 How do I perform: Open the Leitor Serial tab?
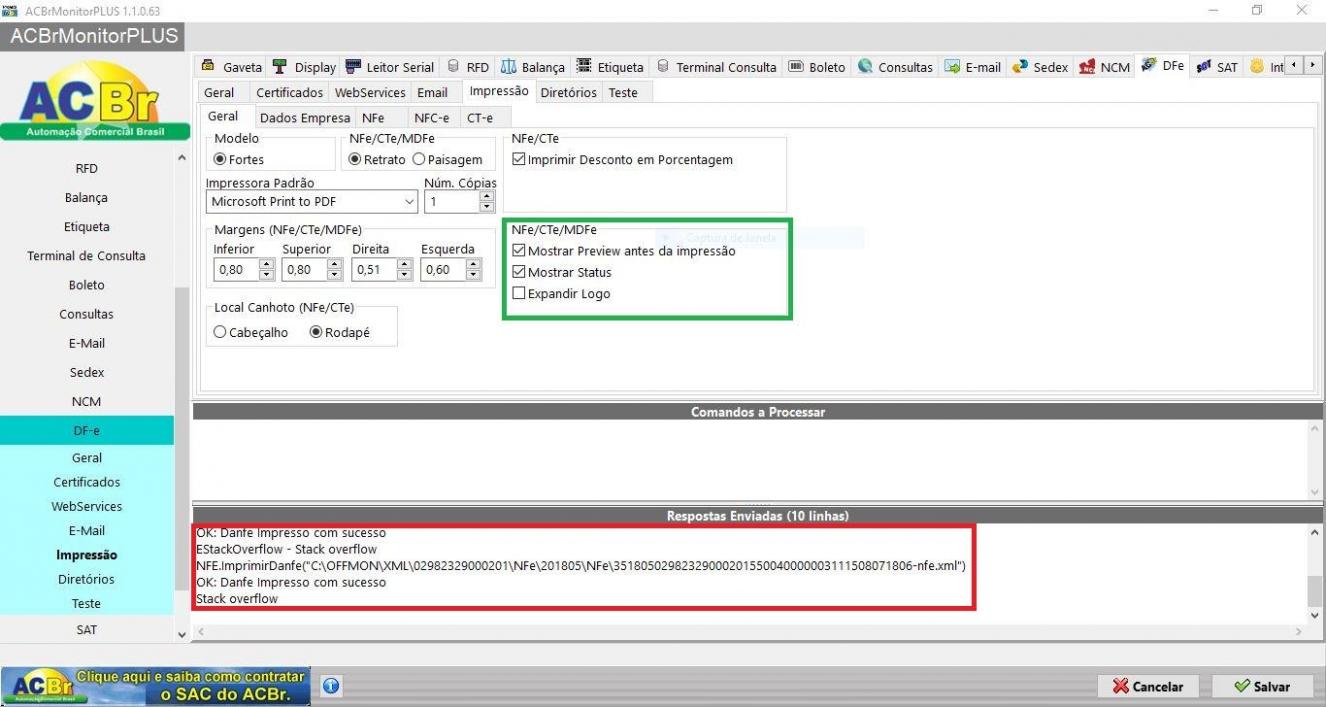pyautogui.click(x=390, y=67)
